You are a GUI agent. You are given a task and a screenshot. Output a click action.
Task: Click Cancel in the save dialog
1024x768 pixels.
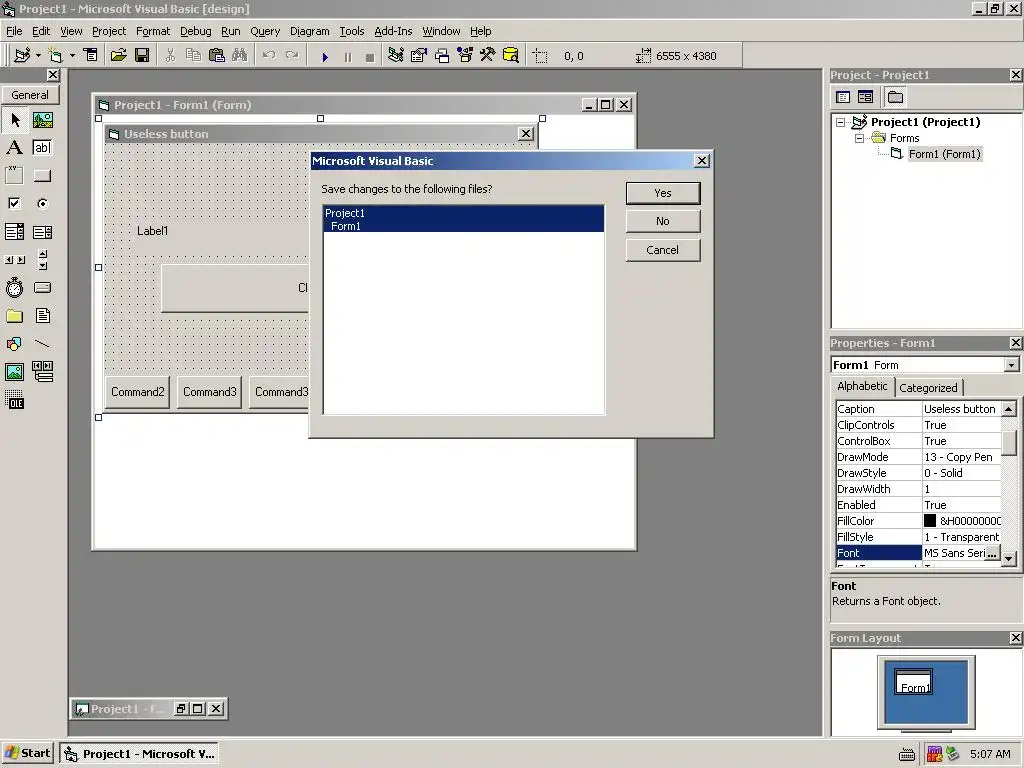click(x=663, y=250)
